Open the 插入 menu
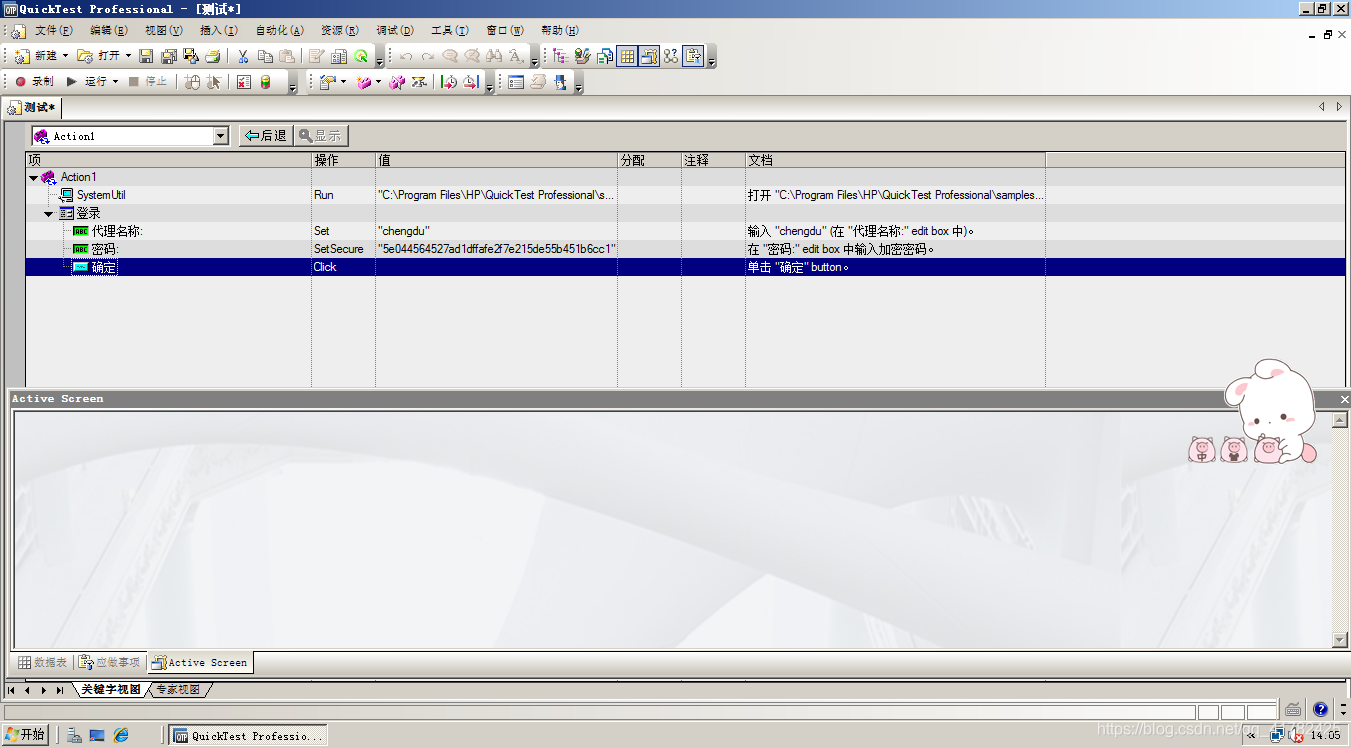The height and width of the screenshot is (748, 1351). click(218, 31)
